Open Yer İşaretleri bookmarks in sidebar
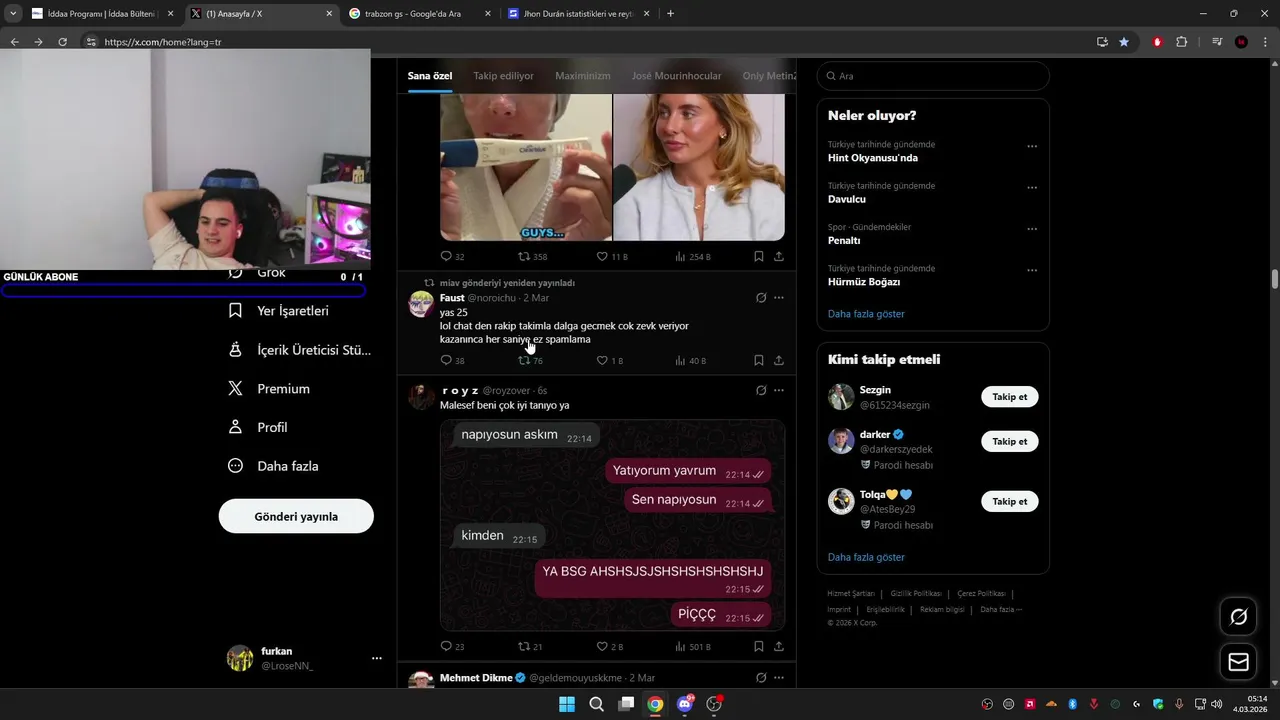This screenshot has width=1280, height=720. pos(278,311)
